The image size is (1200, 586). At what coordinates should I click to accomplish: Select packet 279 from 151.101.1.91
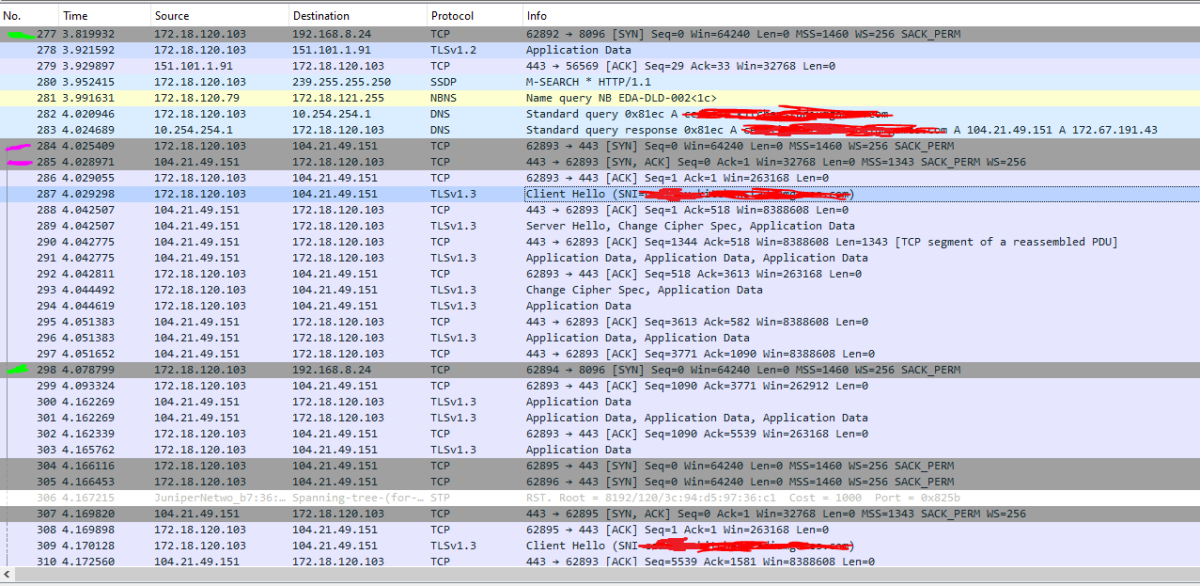tap(600, 66)
